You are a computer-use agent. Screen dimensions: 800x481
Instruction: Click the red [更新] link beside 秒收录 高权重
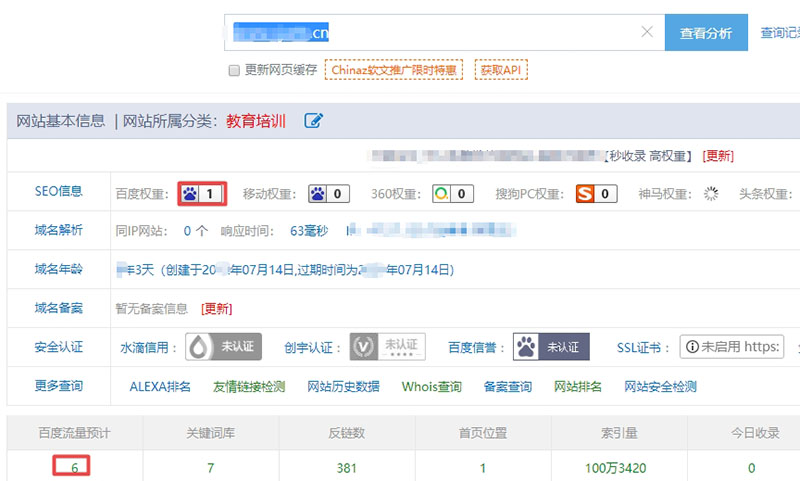[x=718, y=156]
